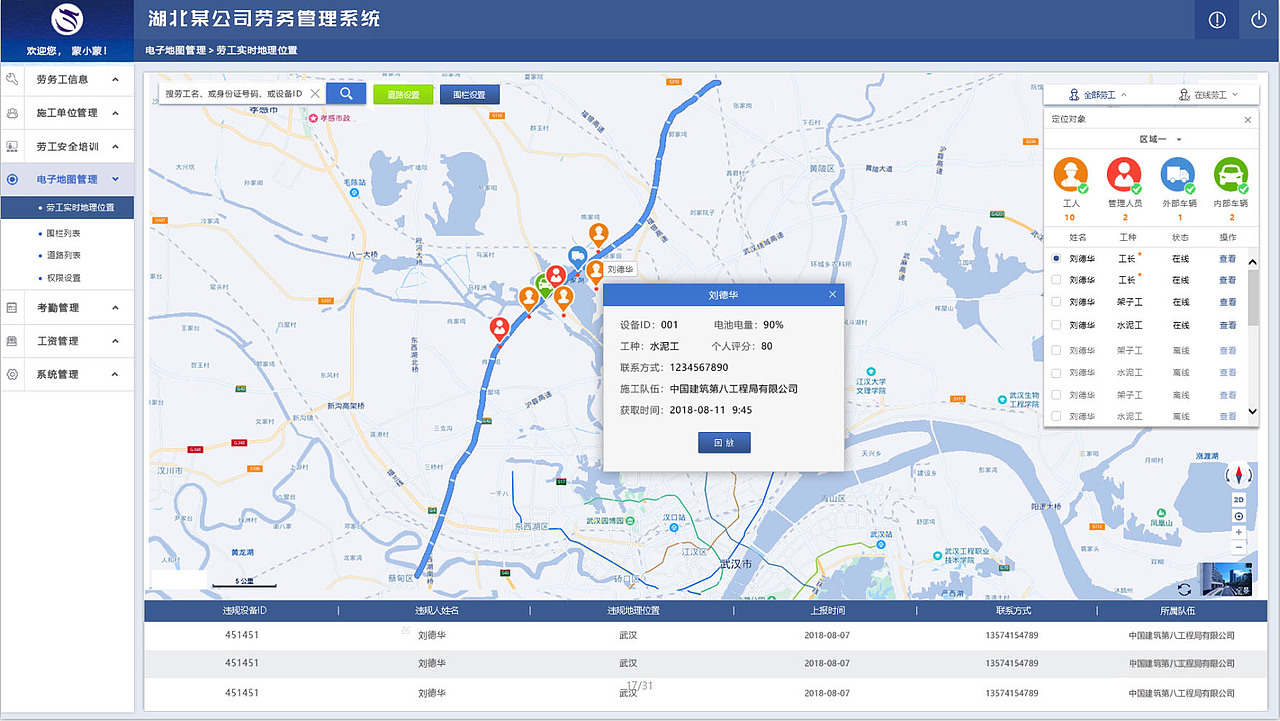1280x721 pixels.
Task: Click the green car marker on map
Action: click(x=544, y=286)
